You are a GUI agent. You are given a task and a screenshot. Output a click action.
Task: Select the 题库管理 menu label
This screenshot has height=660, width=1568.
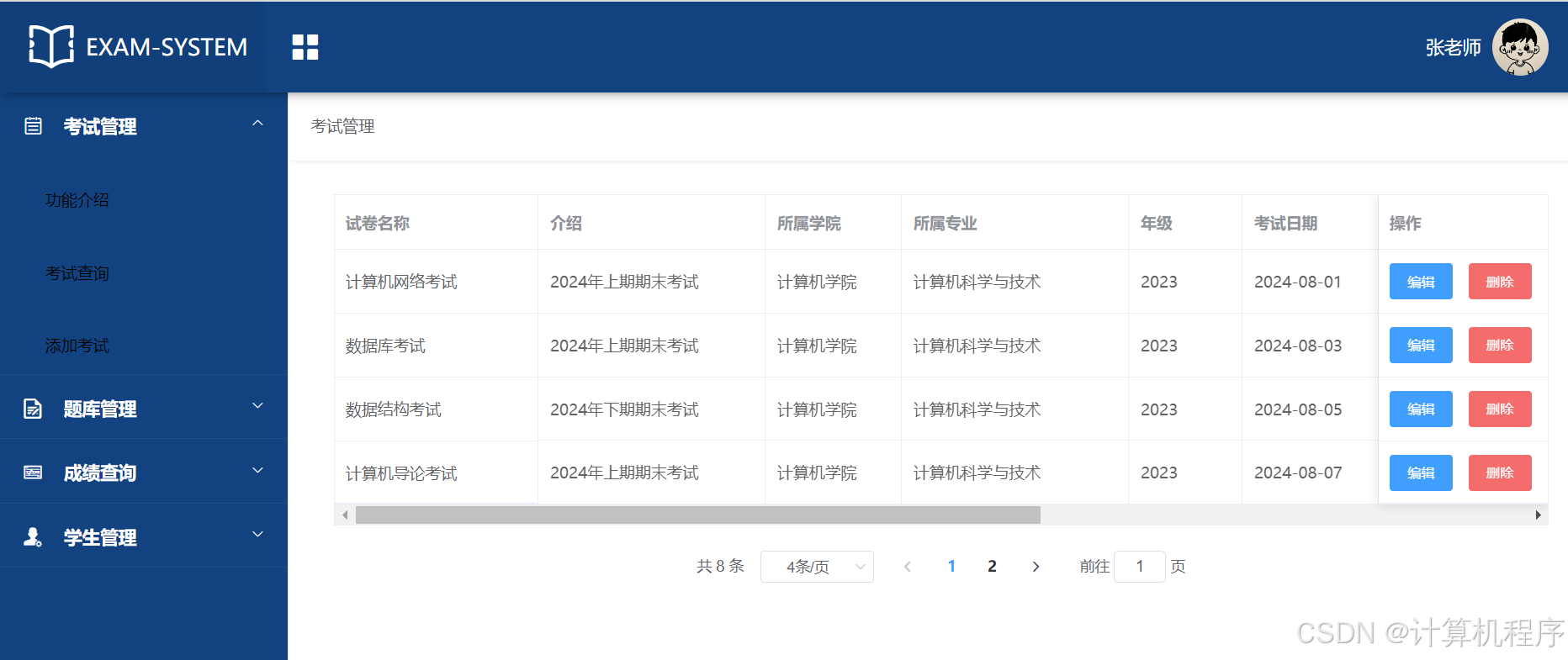click(x=100, y=409)
